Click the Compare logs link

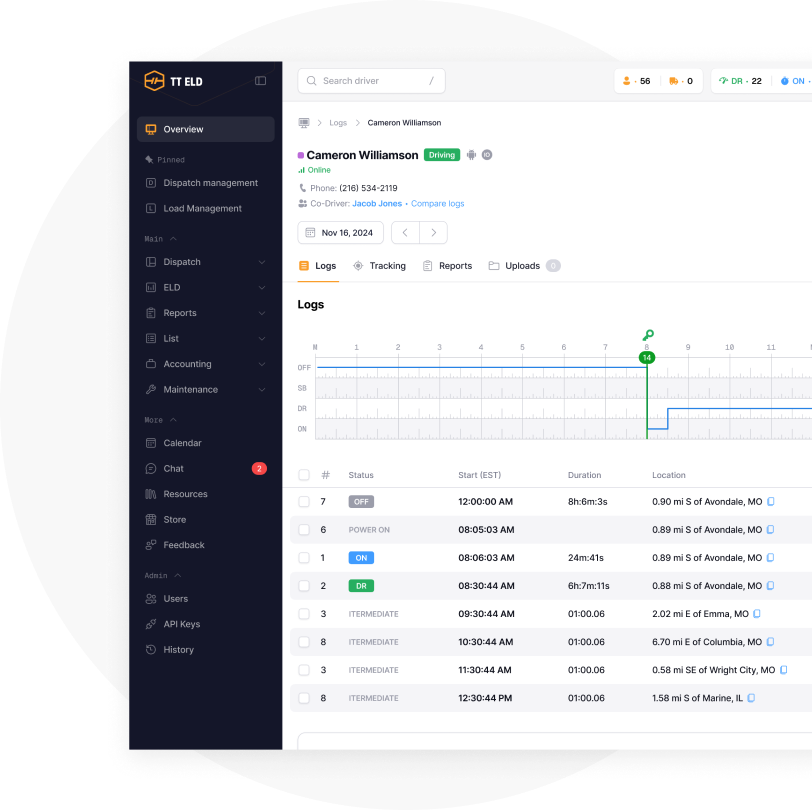click(x=438, y=204)
